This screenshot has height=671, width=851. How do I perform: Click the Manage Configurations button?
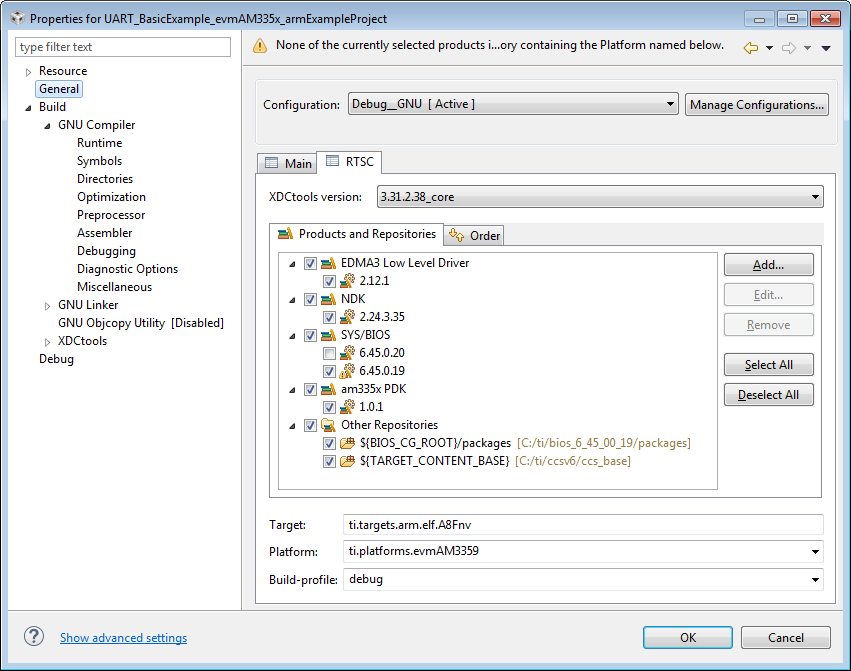click(757, 104)
